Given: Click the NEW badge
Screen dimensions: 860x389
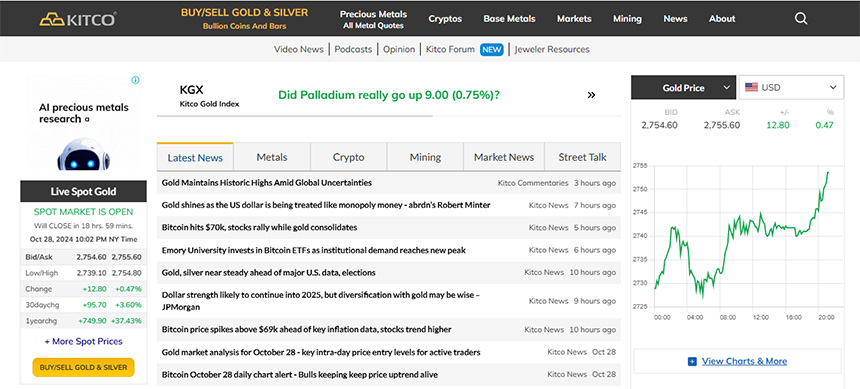Looking at the screenshot, I should click(491, 50).
